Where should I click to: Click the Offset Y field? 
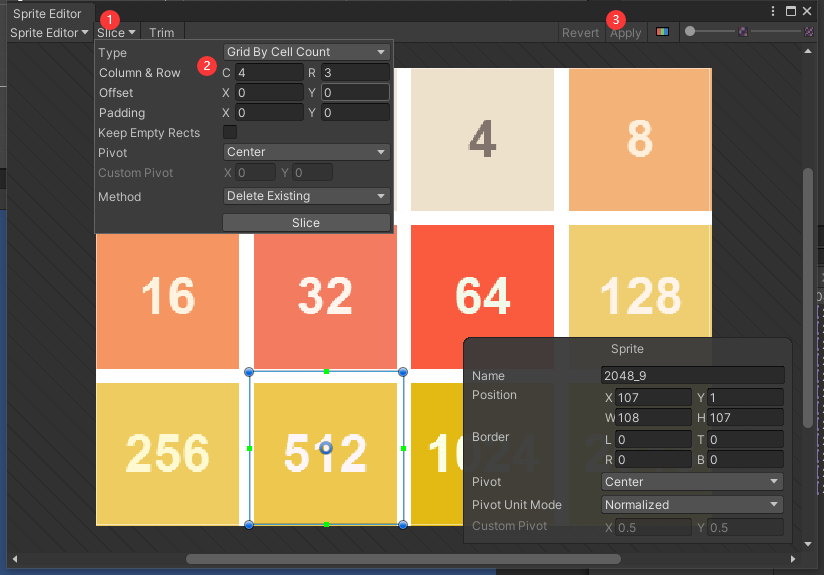pyautogui.click(x=355, y=93)
